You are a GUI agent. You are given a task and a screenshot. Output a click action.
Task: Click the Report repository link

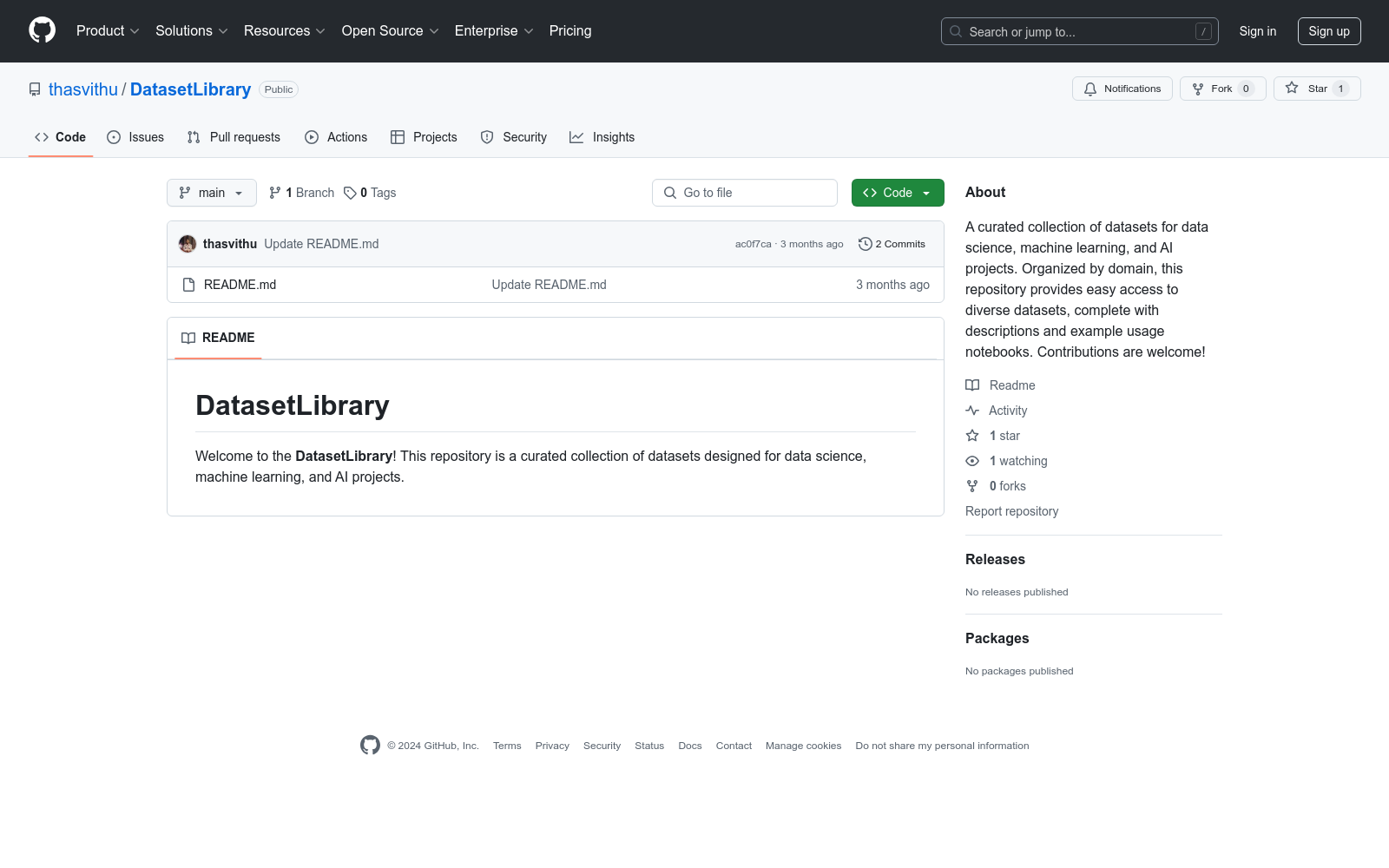click(x=1012, y=511)
